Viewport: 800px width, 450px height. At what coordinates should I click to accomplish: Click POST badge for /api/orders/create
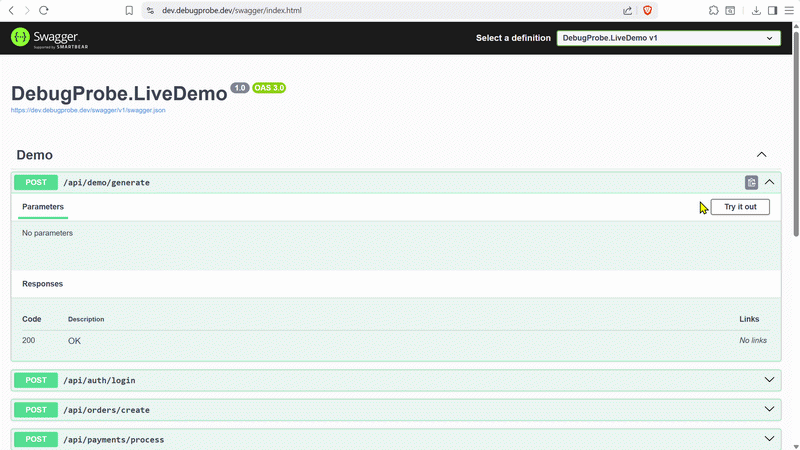36,410
